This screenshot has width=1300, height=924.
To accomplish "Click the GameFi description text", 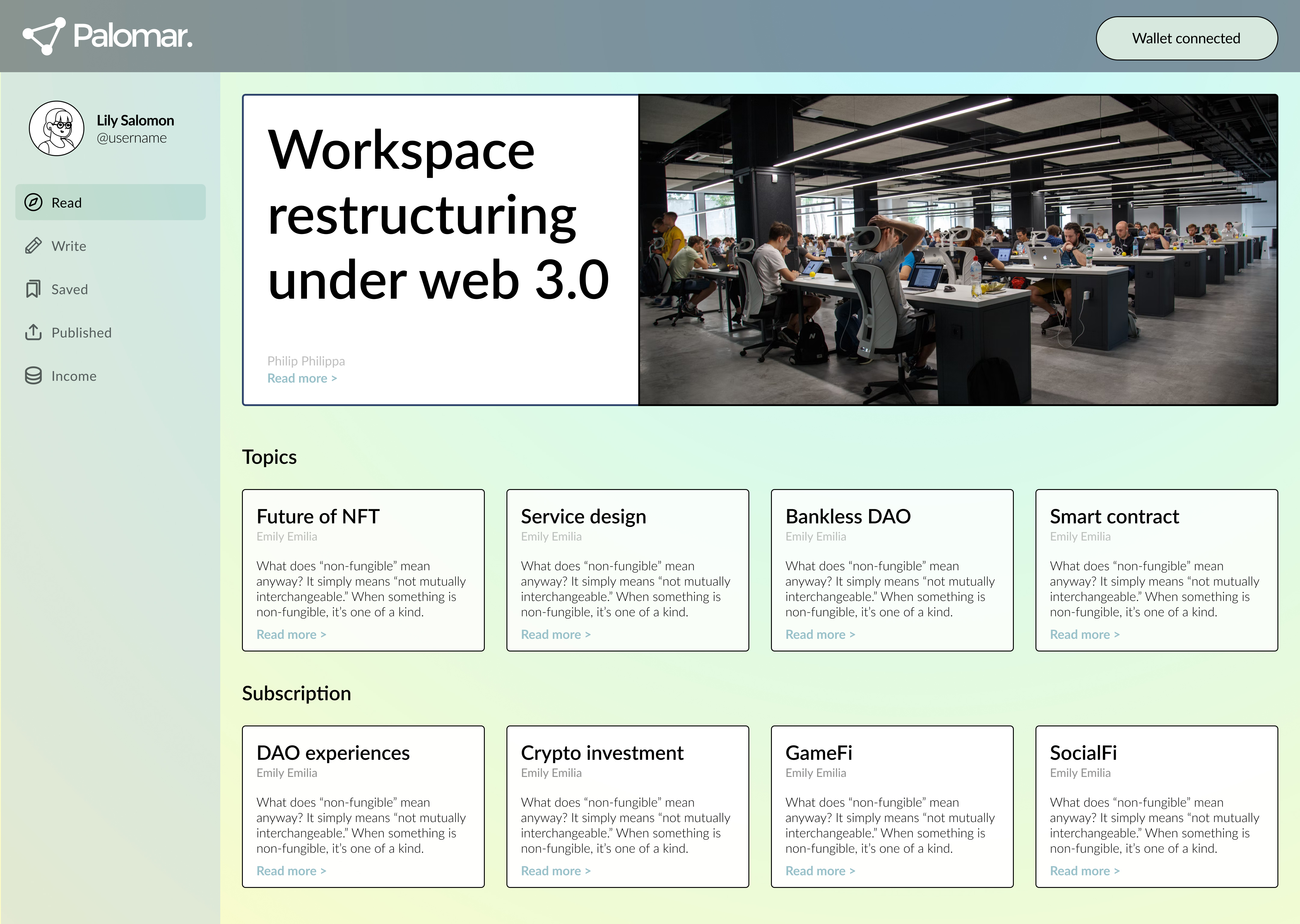I will click(890, 826).
